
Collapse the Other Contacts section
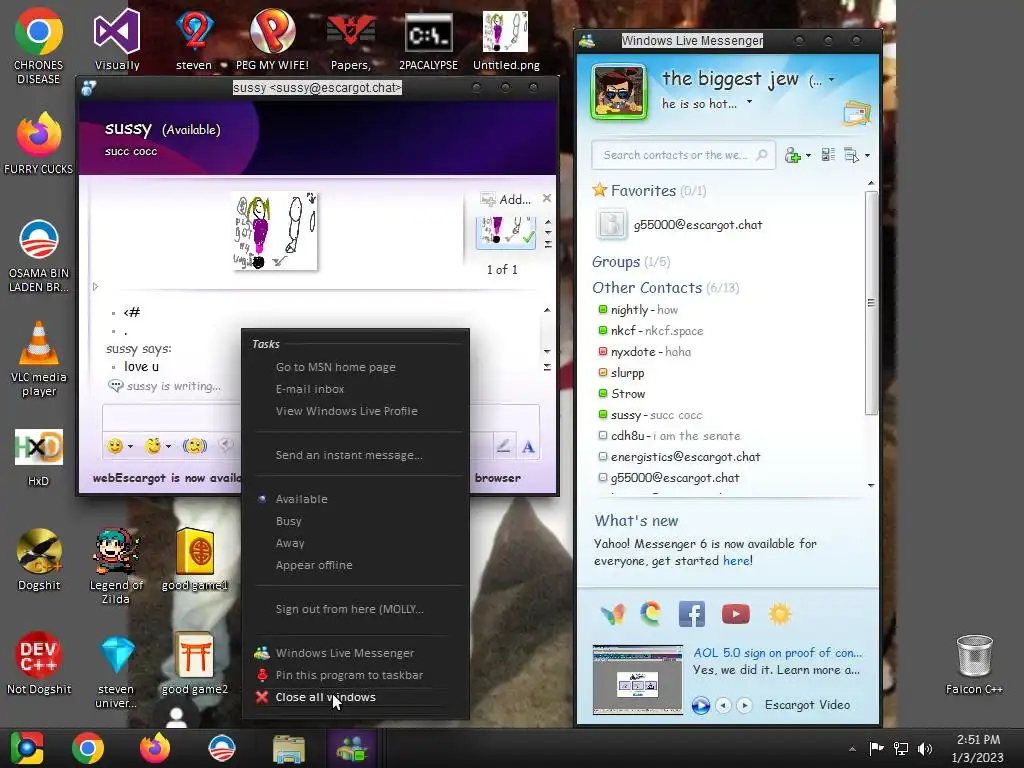(x=647, y=288)
